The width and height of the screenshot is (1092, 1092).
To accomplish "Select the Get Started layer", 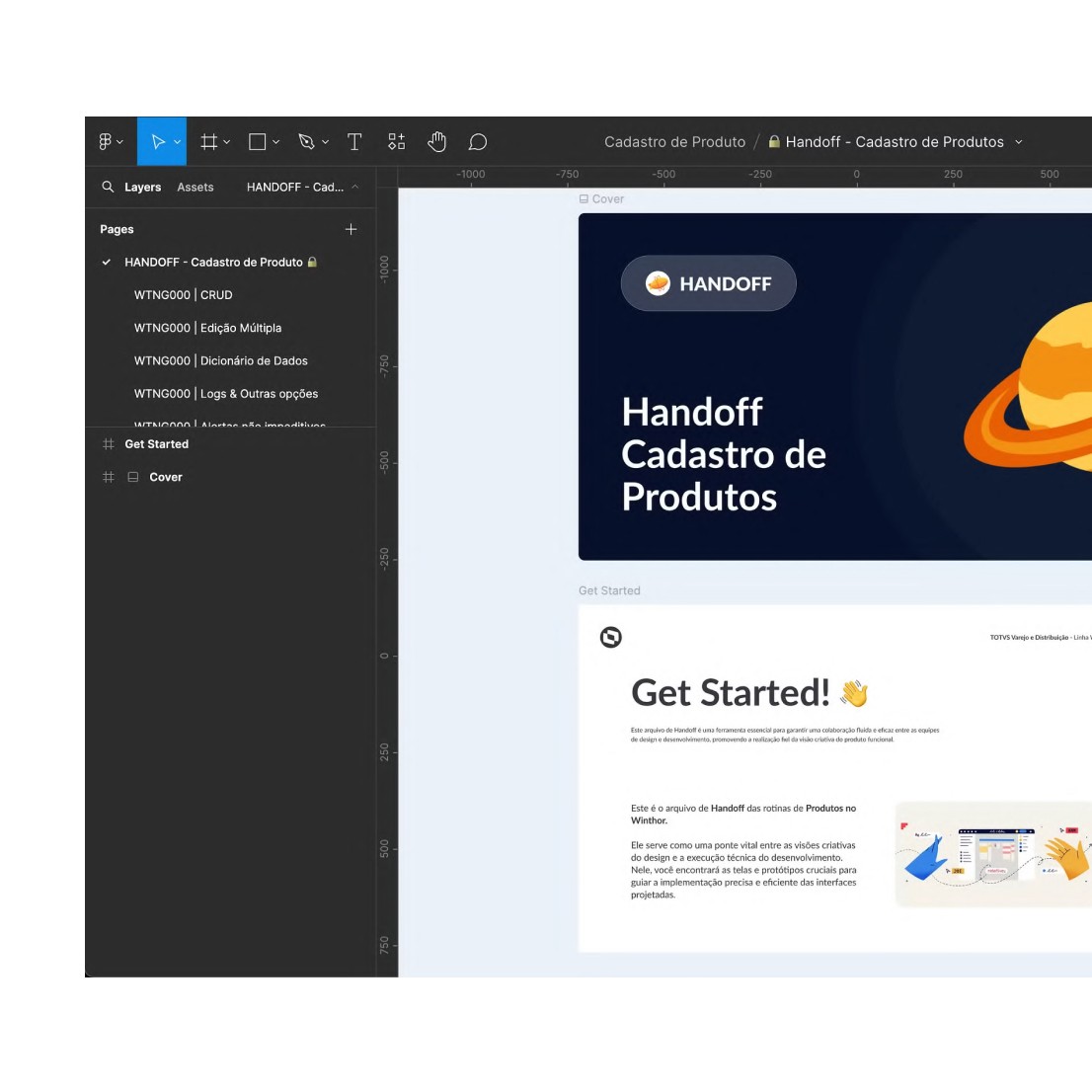I will click(157, 443).
